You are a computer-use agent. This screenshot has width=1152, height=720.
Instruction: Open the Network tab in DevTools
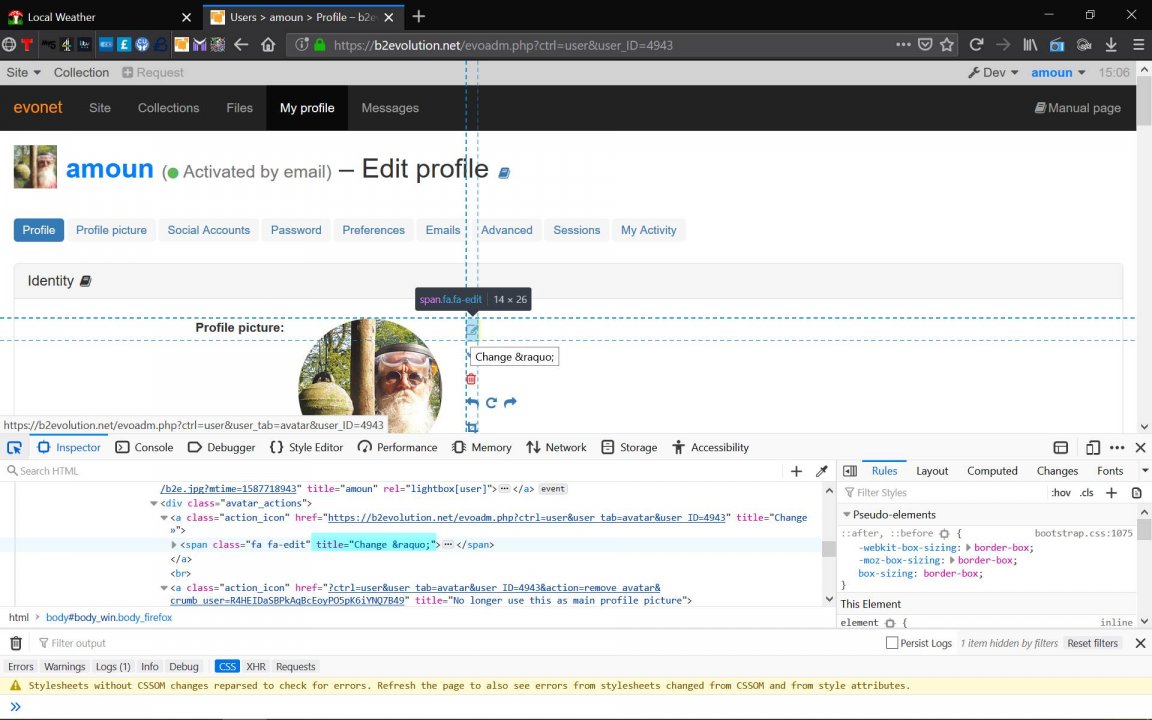556,447
